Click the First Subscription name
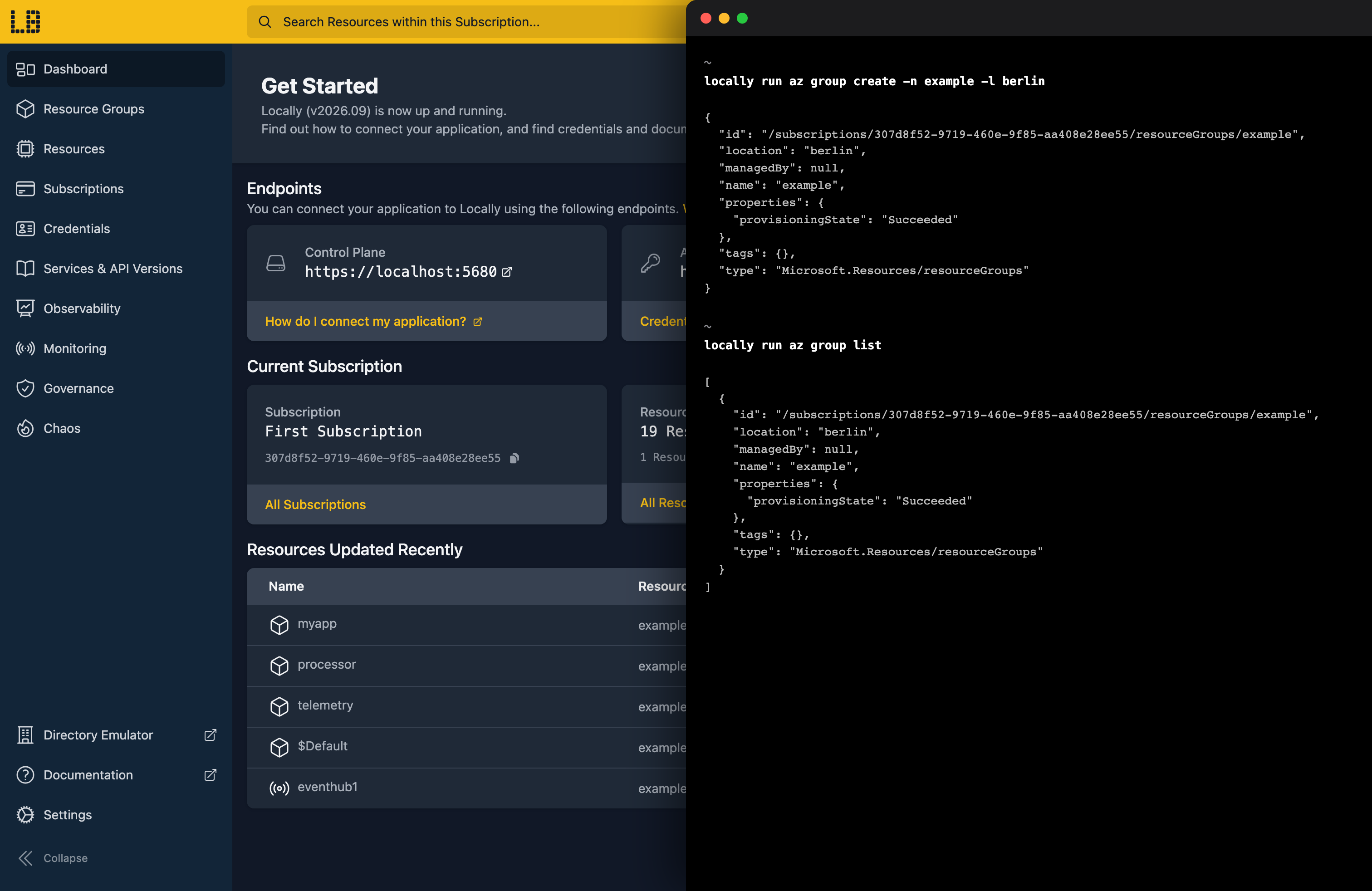1372x891 pixels. point(343,432)
